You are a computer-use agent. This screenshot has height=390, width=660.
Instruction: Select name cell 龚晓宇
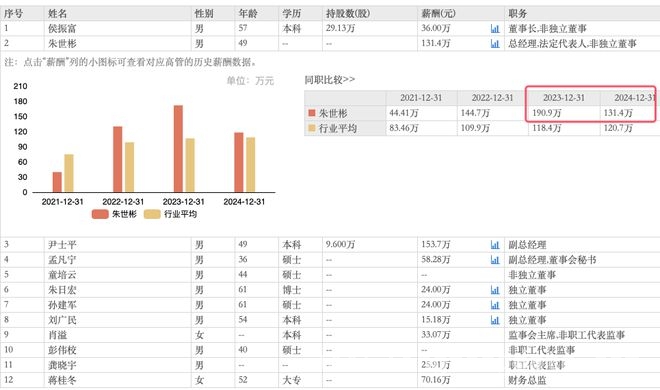[62, 365]
